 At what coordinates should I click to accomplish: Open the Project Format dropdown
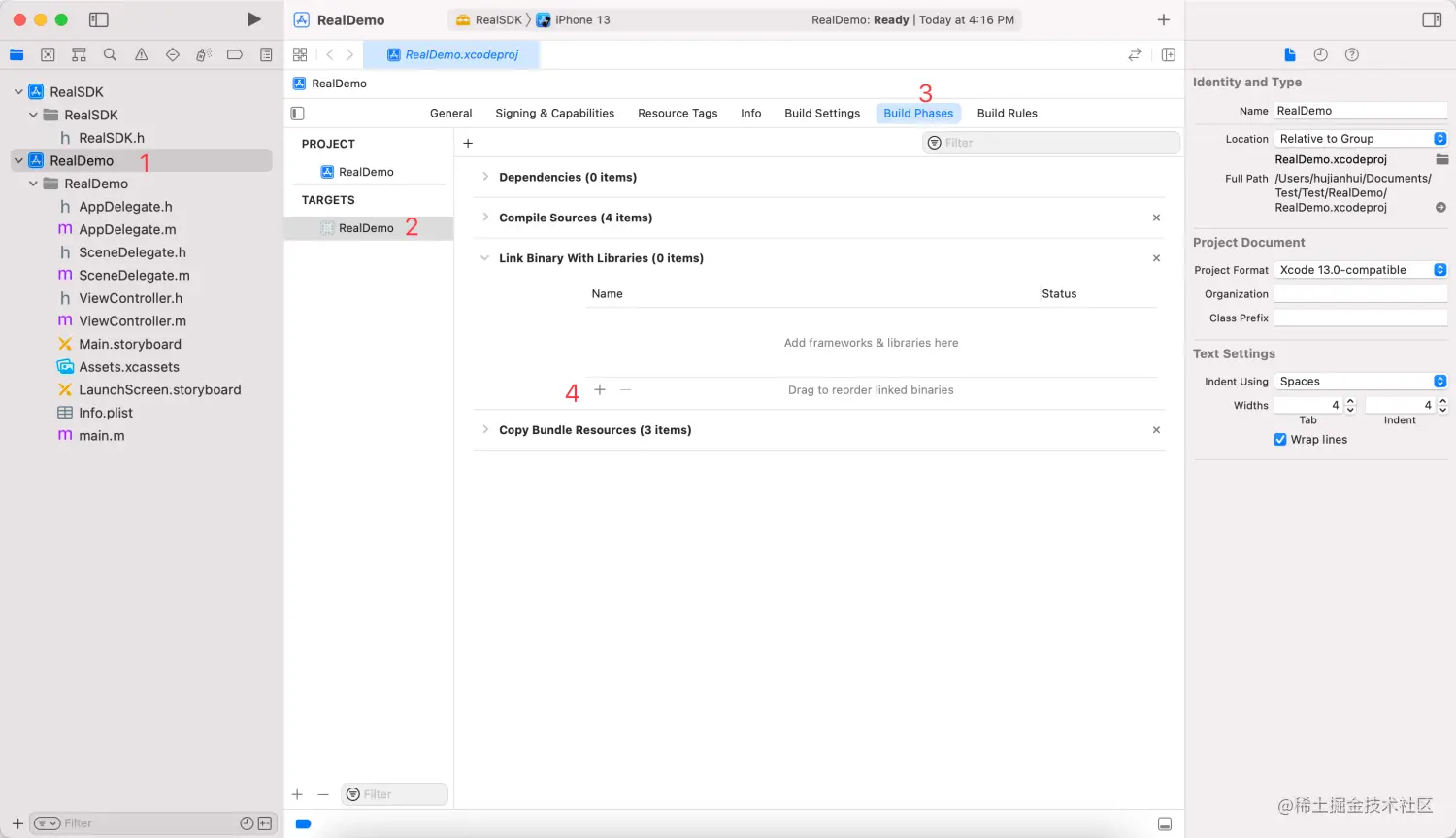[x=1361, y=270]
